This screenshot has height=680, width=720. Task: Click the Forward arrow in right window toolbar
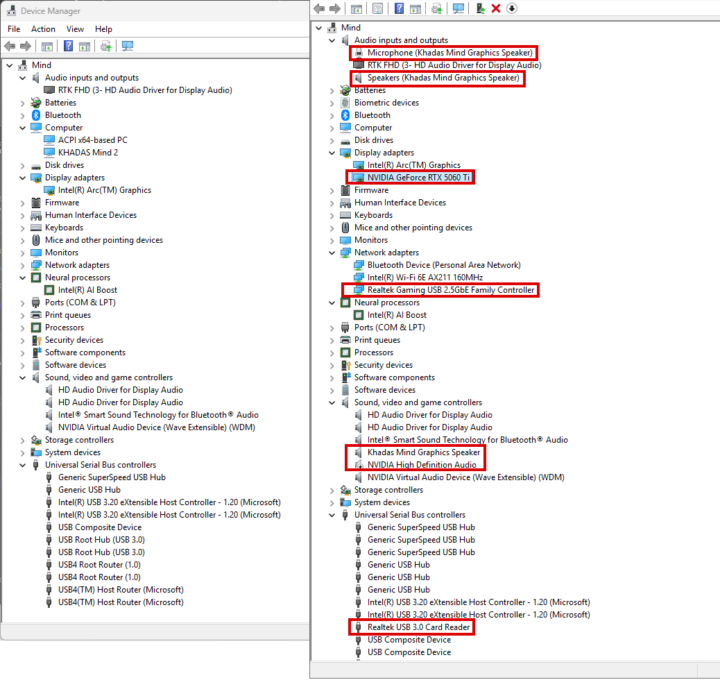click(x=335, y=8)
